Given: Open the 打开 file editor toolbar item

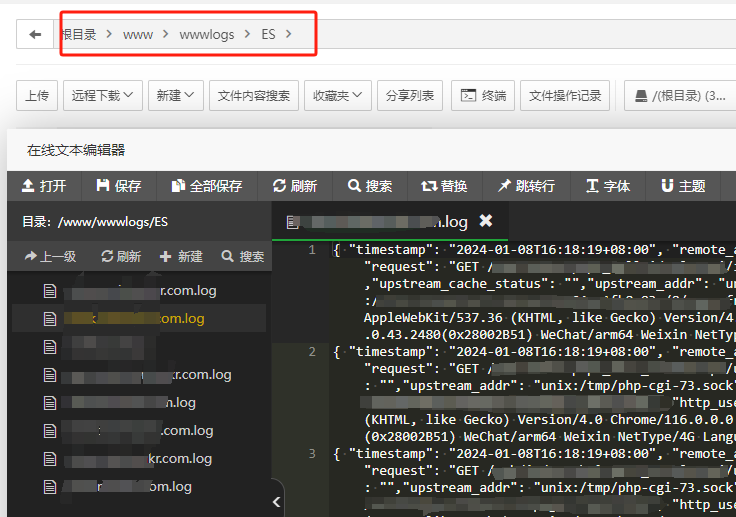Looking at the screenshot, I should click(44, 186).
